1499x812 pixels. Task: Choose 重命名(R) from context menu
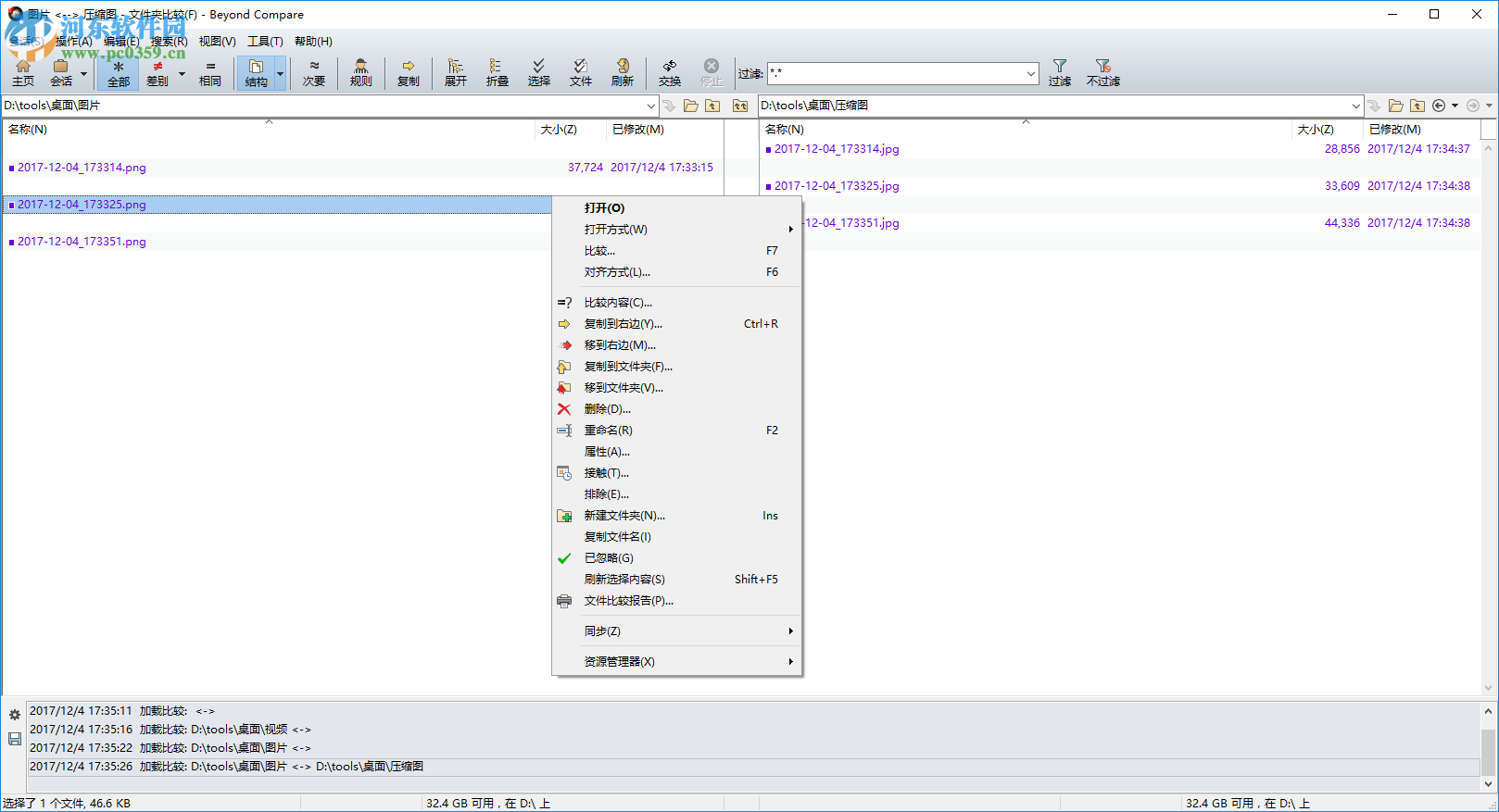(676, 431)
